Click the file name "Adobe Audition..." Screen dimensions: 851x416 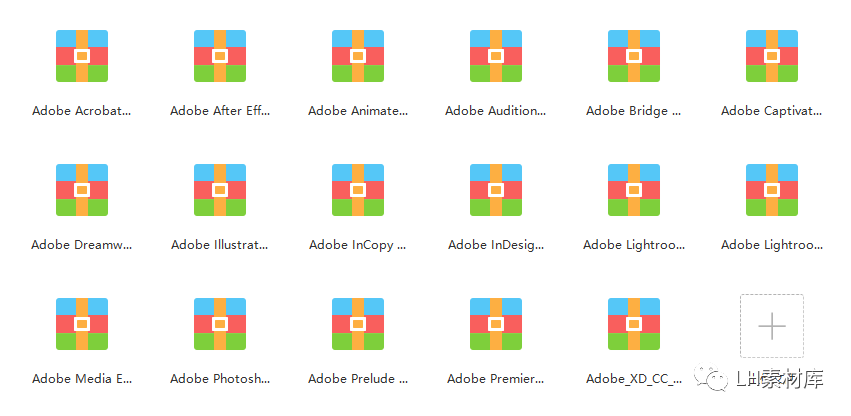tap(496, 111)
